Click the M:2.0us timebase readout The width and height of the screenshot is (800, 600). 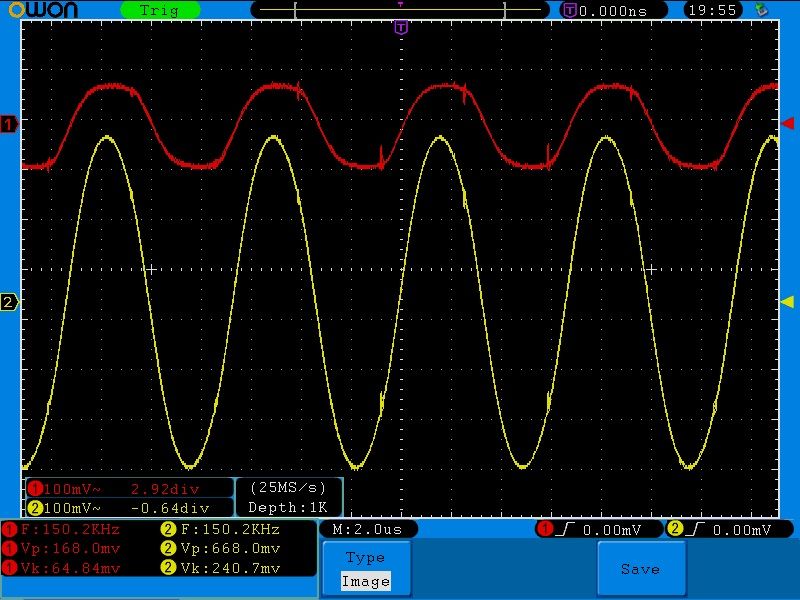coord(367,529)
